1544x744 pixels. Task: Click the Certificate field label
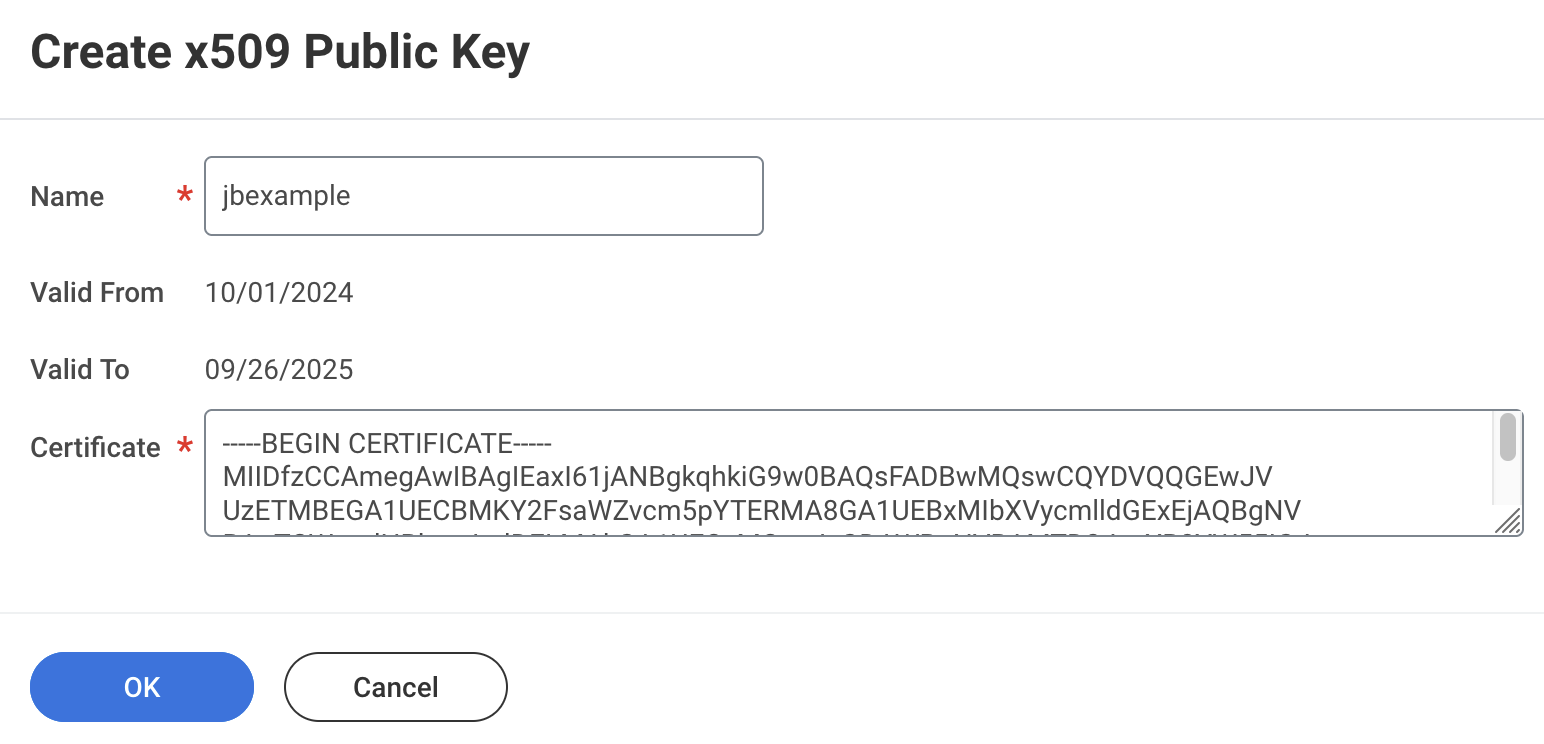click(x=95, y=448)
